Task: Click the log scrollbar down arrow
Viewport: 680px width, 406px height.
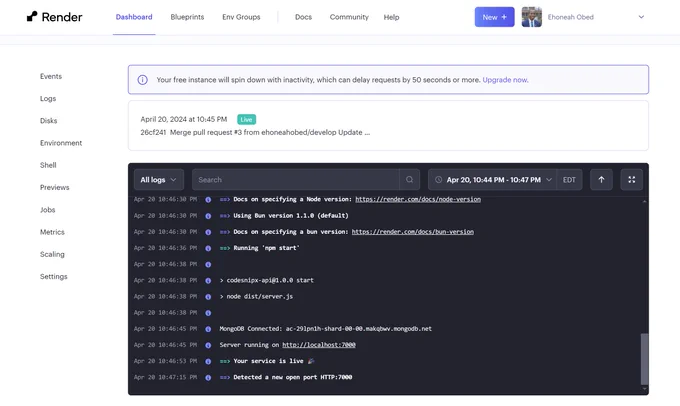Action: coord(644,389)
